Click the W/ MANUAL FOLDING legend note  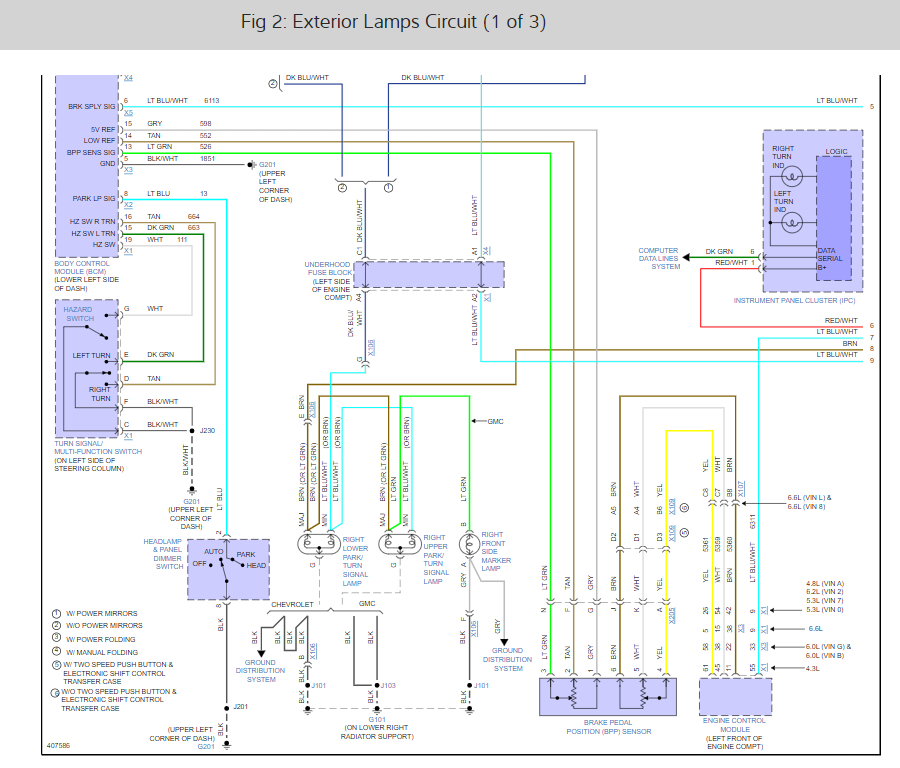point(102,653)
